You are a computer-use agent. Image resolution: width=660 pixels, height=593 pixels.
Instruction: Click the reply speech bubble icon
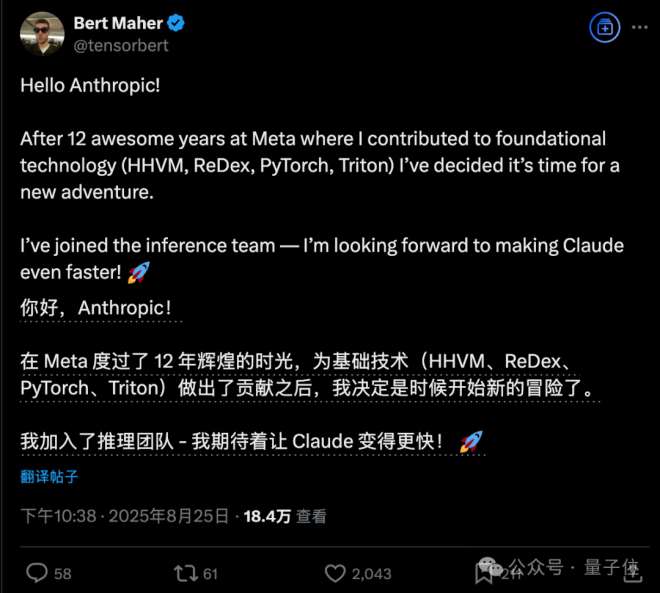point(36,573)
